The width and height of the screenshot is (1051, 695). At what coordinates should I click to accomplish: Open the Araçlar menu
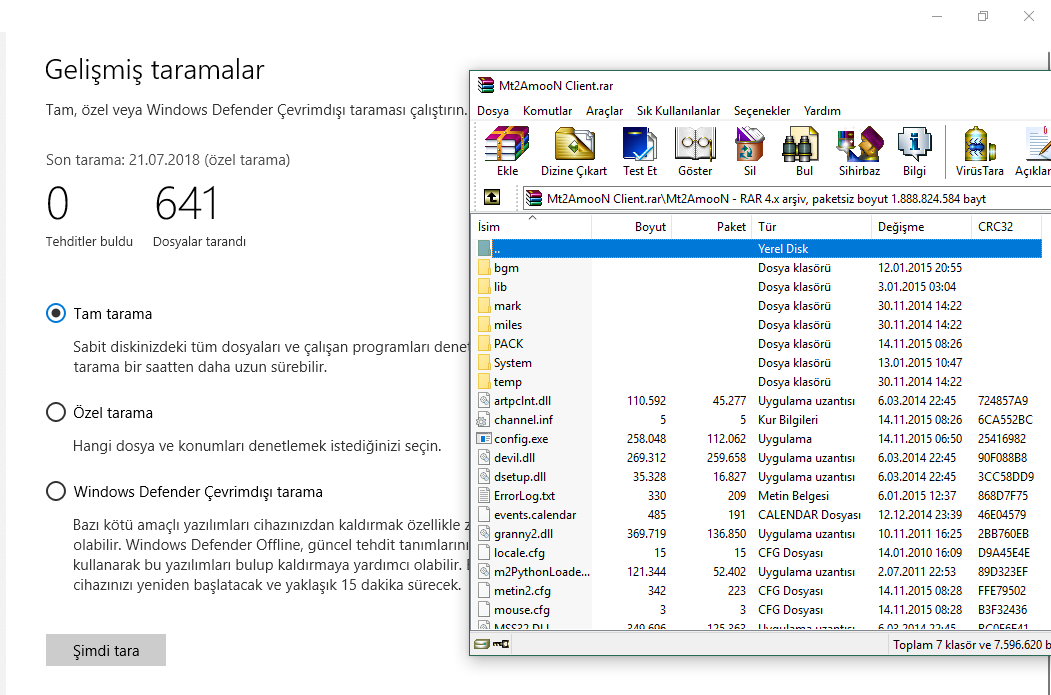pos(605,111)
